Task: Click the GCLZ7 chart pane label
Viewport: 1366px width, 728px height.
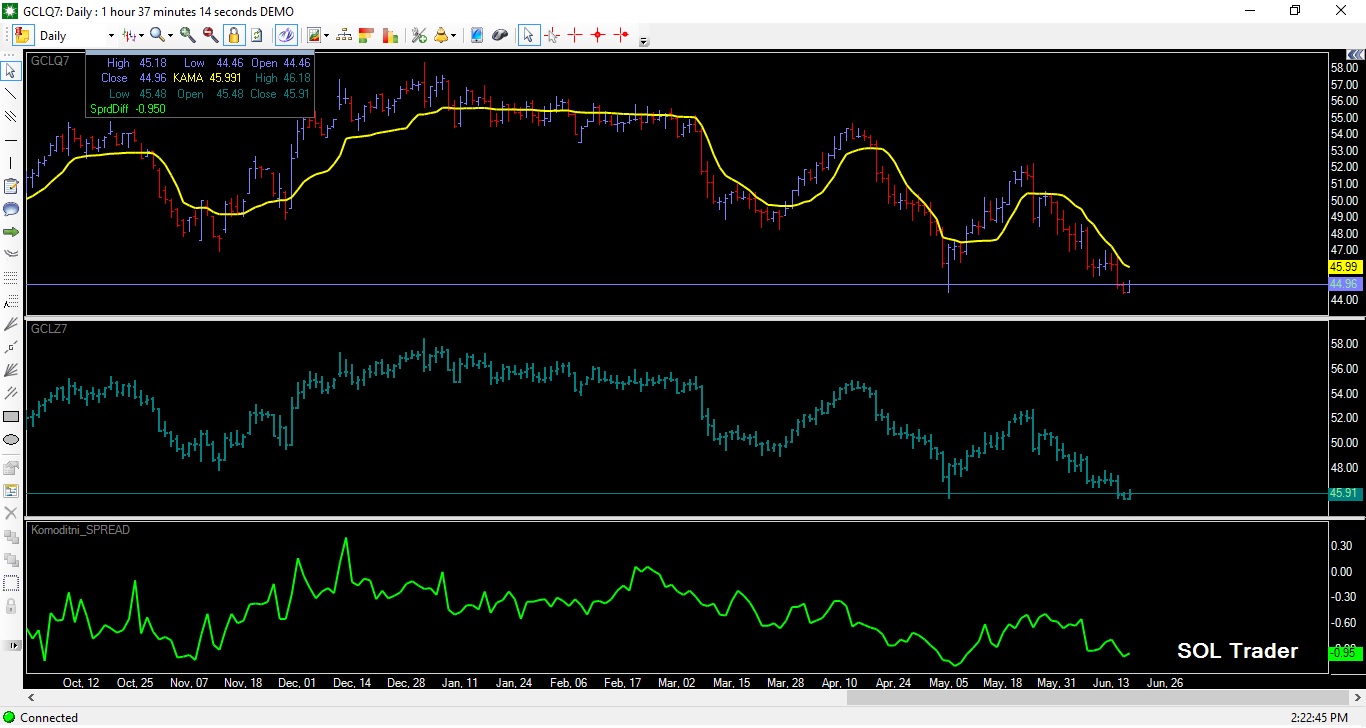Action: click(49, 328)
